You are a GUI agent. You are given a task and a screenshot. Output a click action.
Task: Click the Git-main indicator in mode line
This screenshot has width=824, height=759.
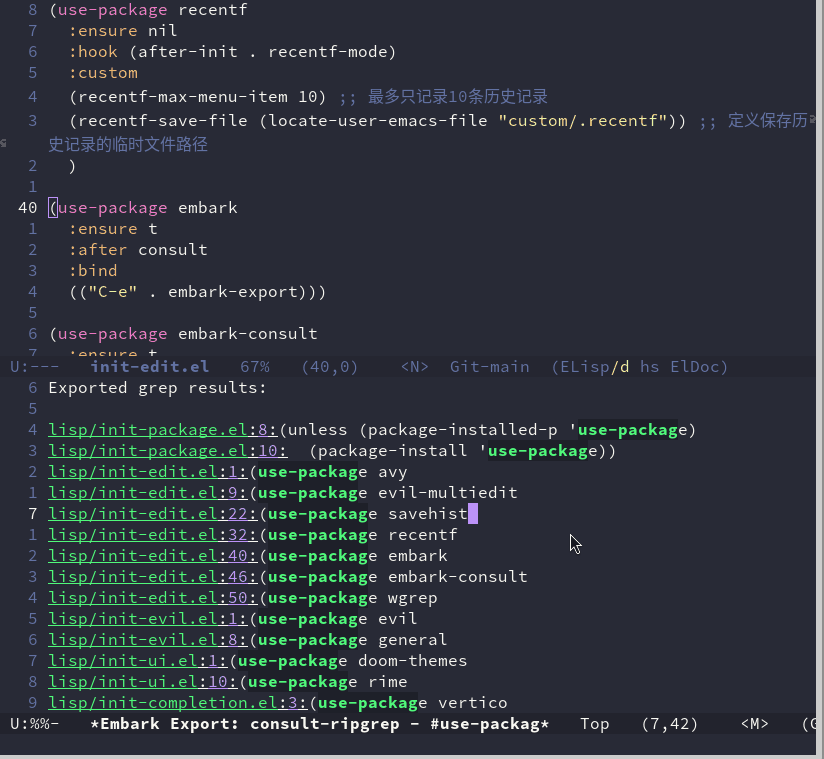point(490,367)
